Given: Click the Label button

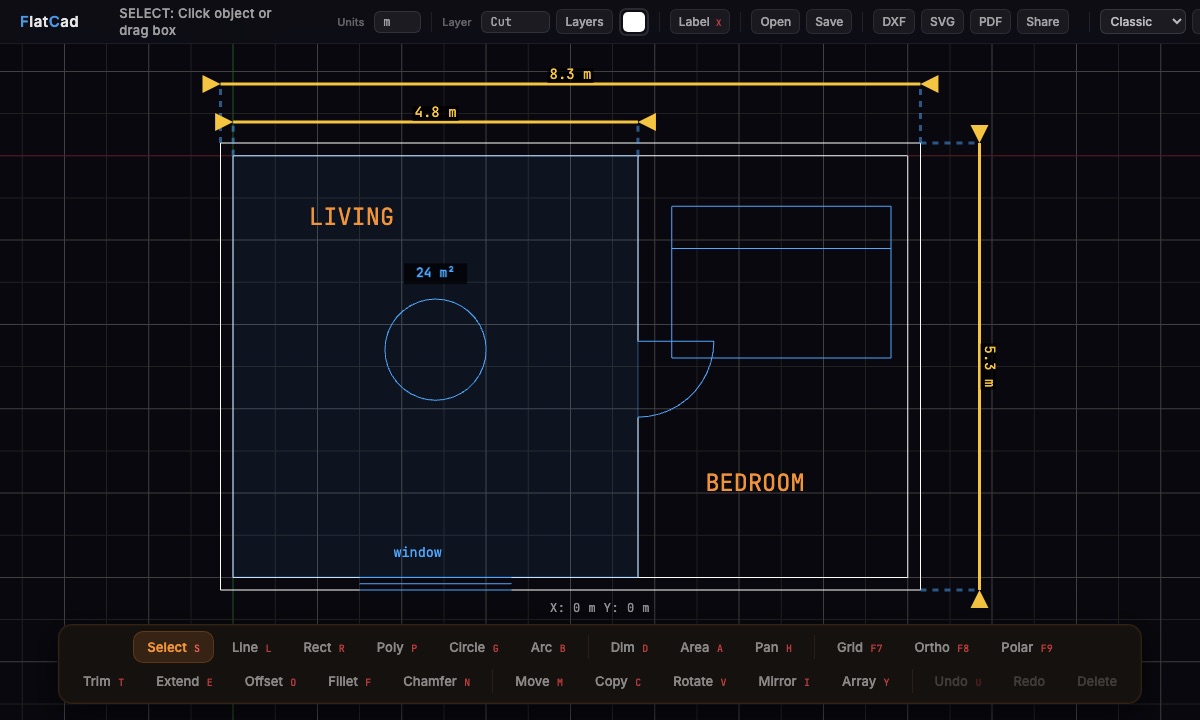Looking at the screenshot, I should (700, 22).
